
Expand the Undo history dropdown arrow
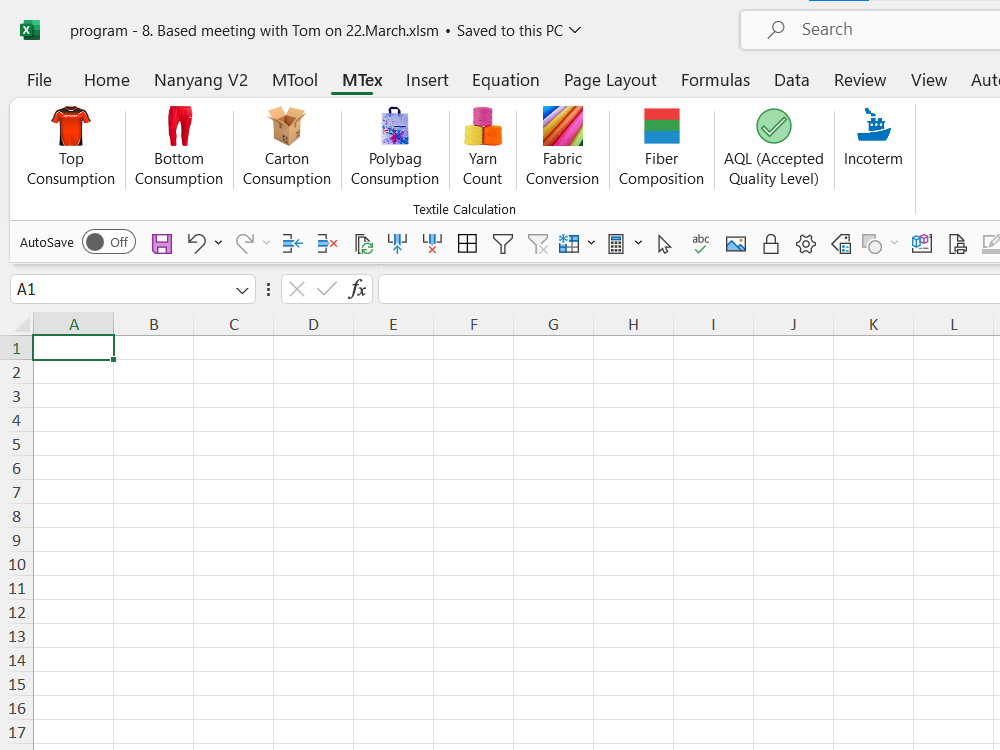click(218, 243)
